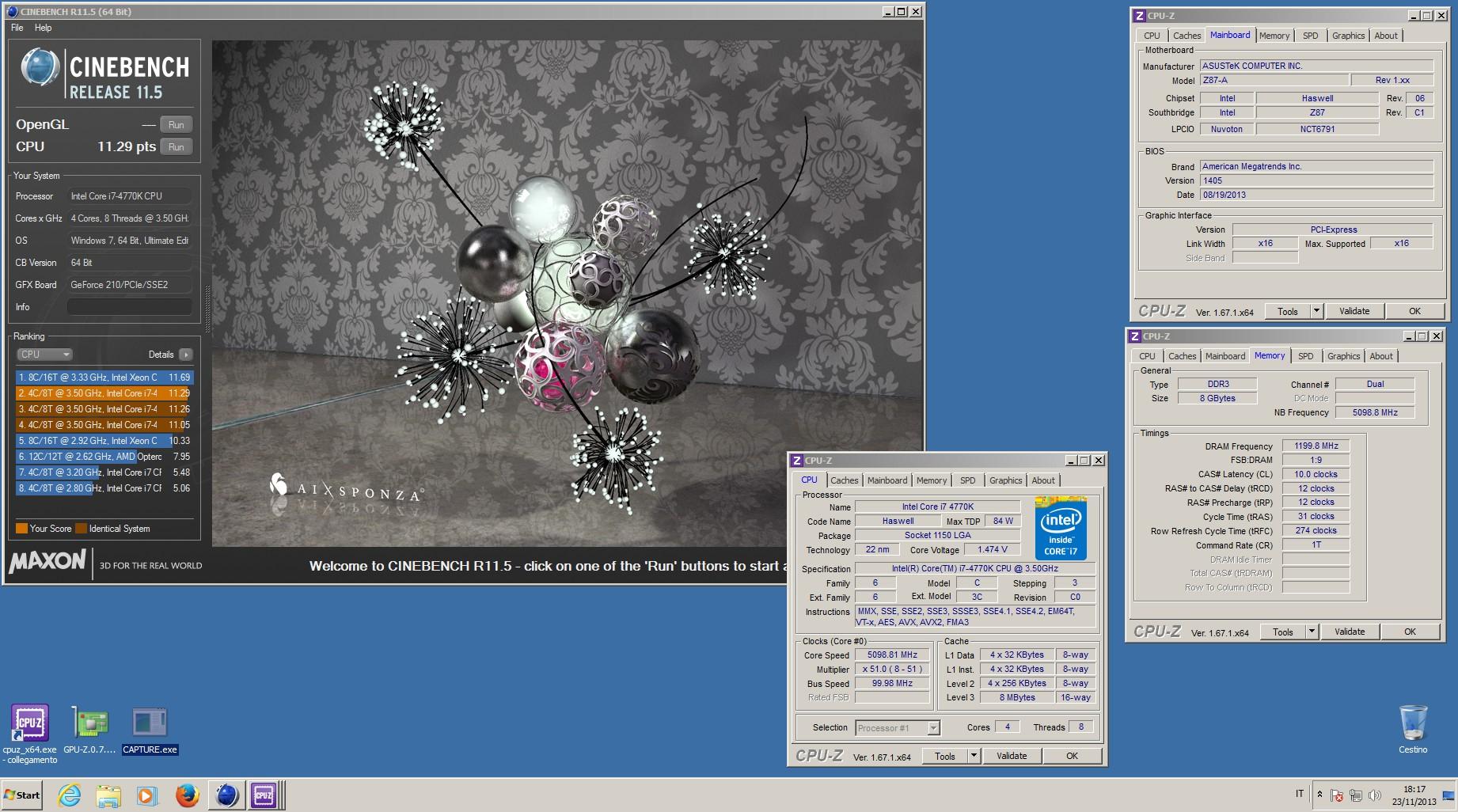The width and height of the screenshot is (1458, 812).
Task: Maximize the Cinebench window
Action: (902, 12)
